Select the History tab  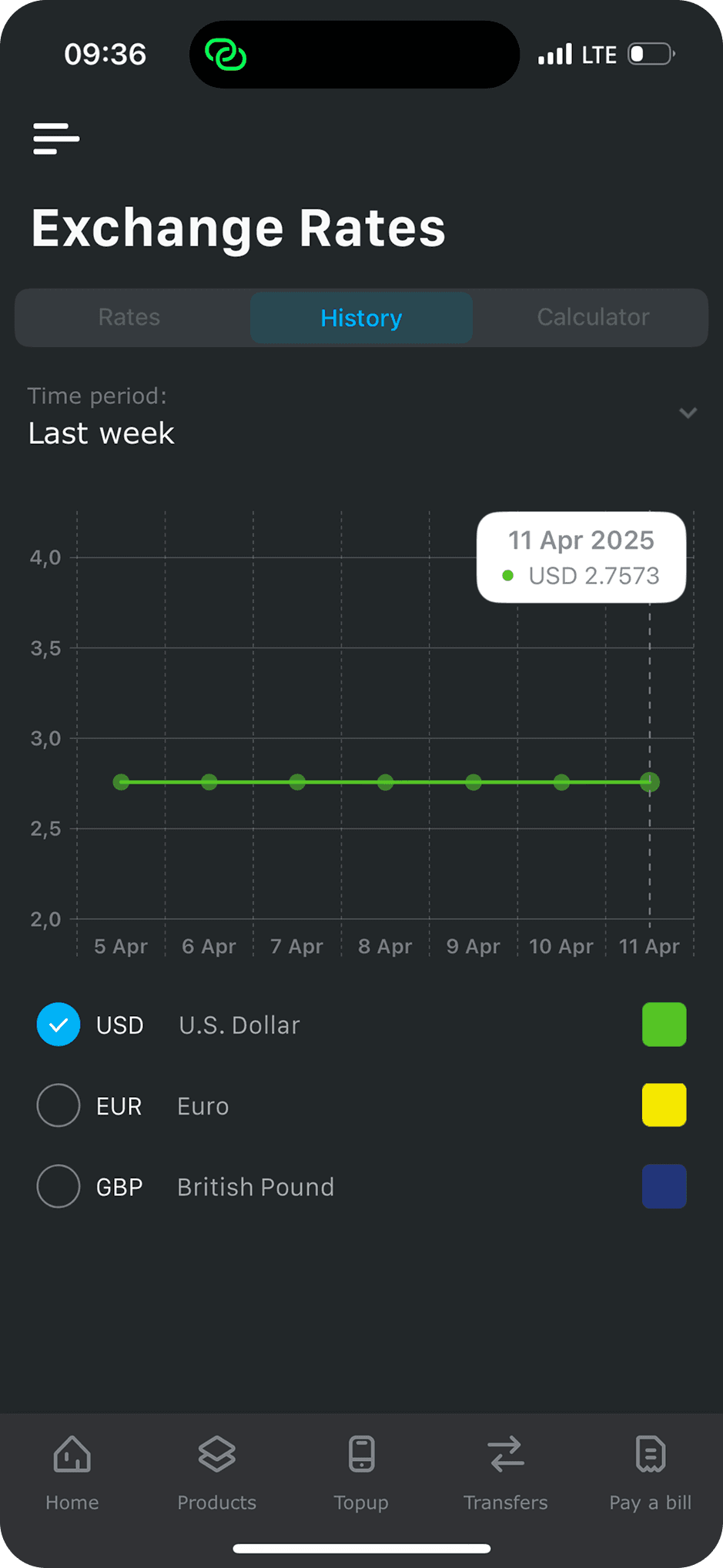[x=361, y=317]
